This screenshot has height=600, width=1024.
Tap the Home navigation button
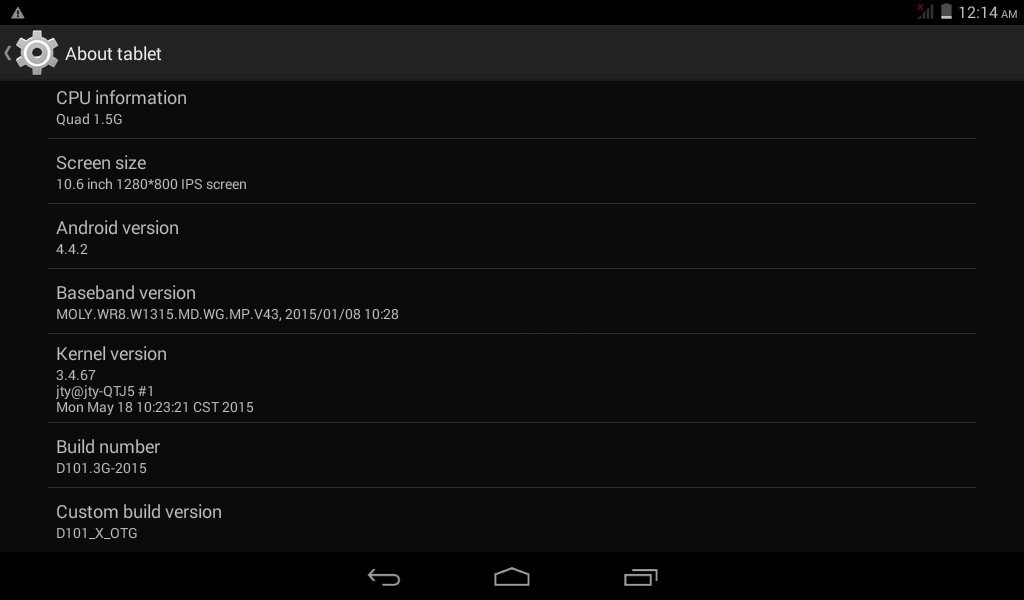tap(512, 576)
